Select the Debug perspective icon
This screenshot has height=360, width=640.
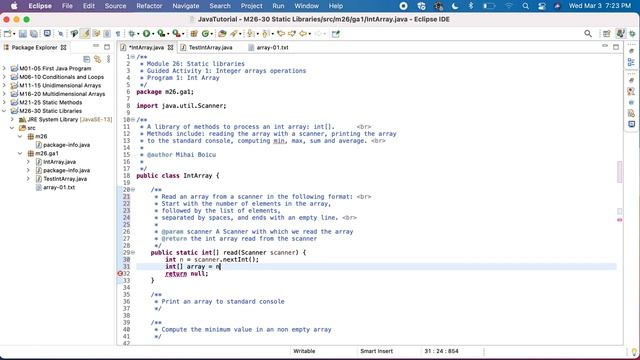[632, 34]
